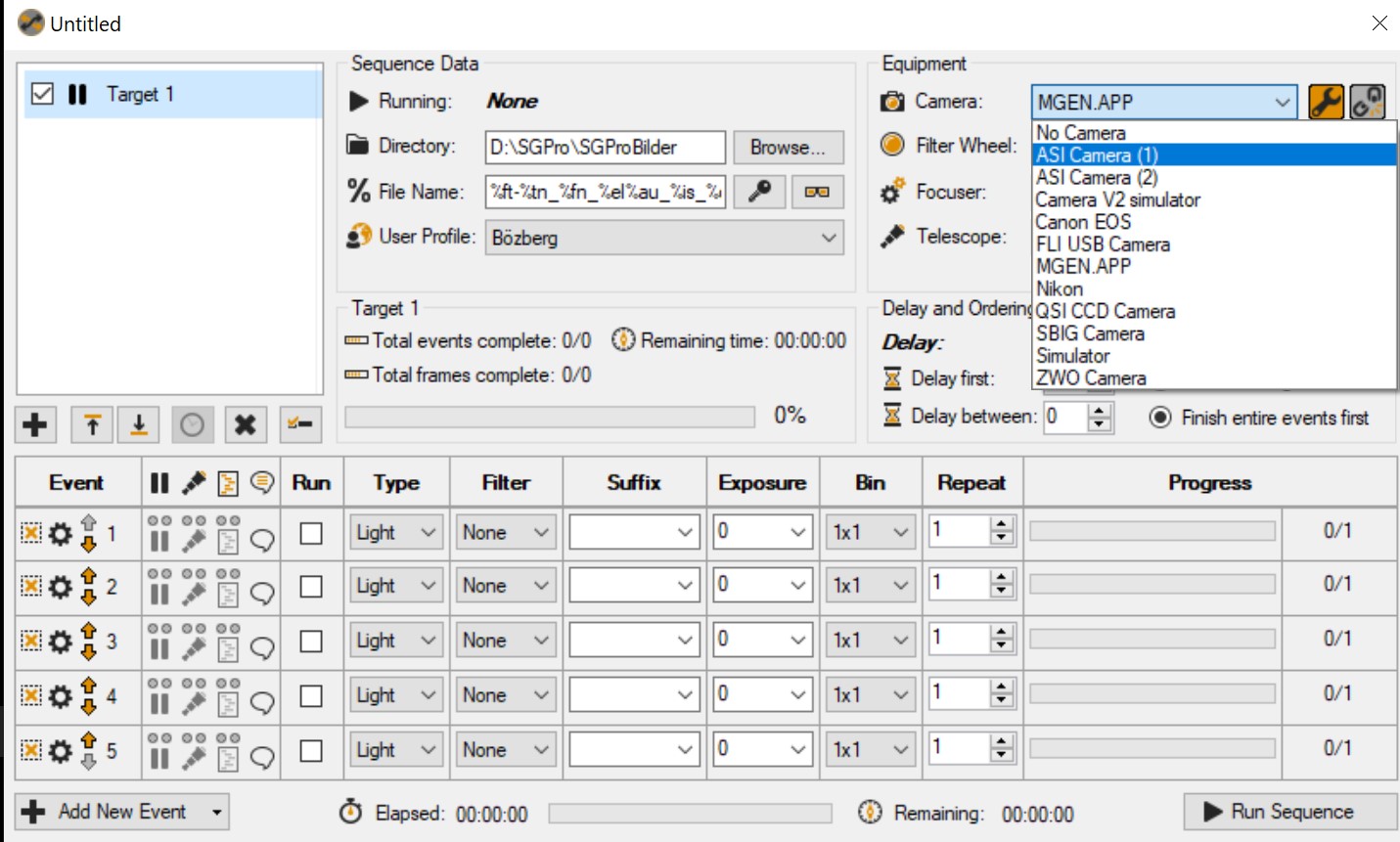1400x842 pixels.
Task: Click the speech bubble icon in event 3 row
Action: coord(262,647)
